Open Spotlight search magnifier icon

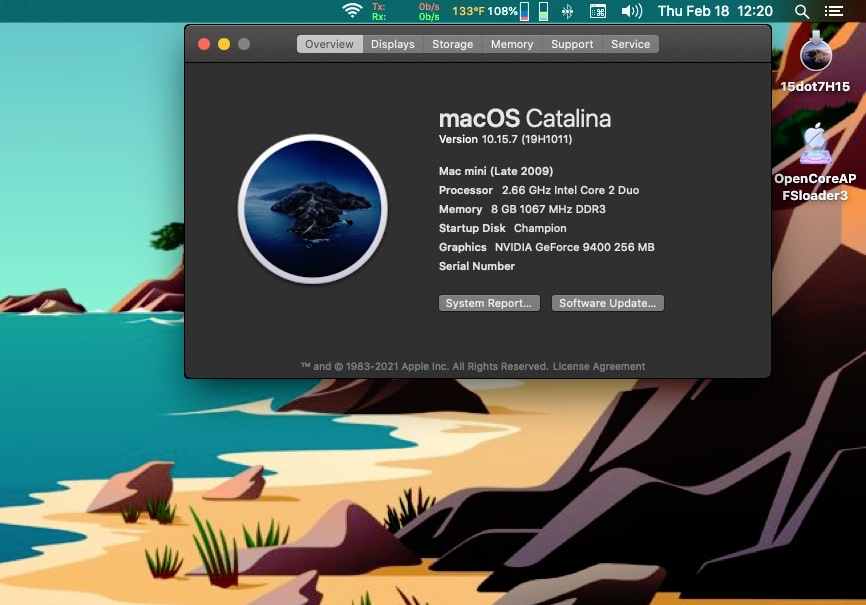click(x=802, y=12)
